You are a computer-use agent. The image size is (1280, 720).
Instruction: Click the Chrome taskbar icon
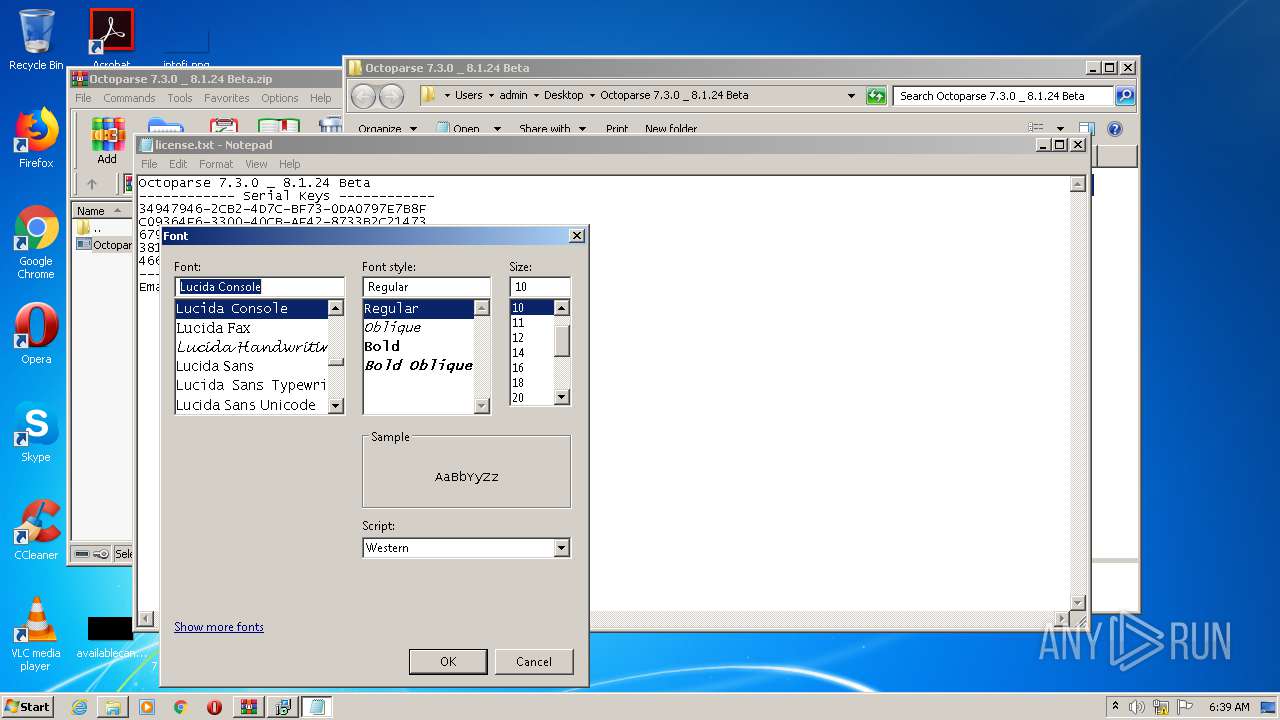[x=181, y=707]
